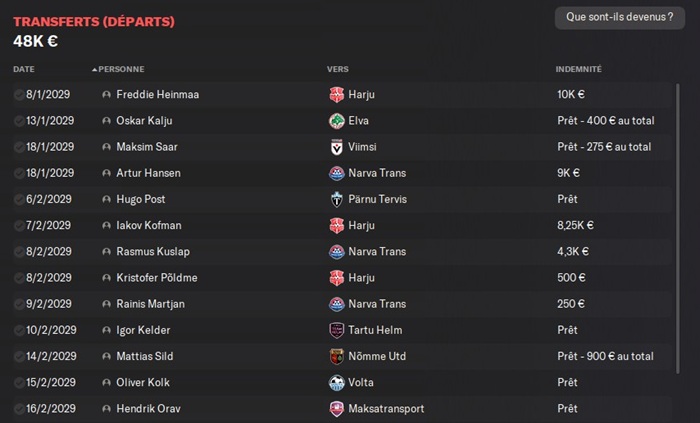This screenshot has height=423, width=700.
Task: Click the Viimsi club badge icon
Action: 336,147
